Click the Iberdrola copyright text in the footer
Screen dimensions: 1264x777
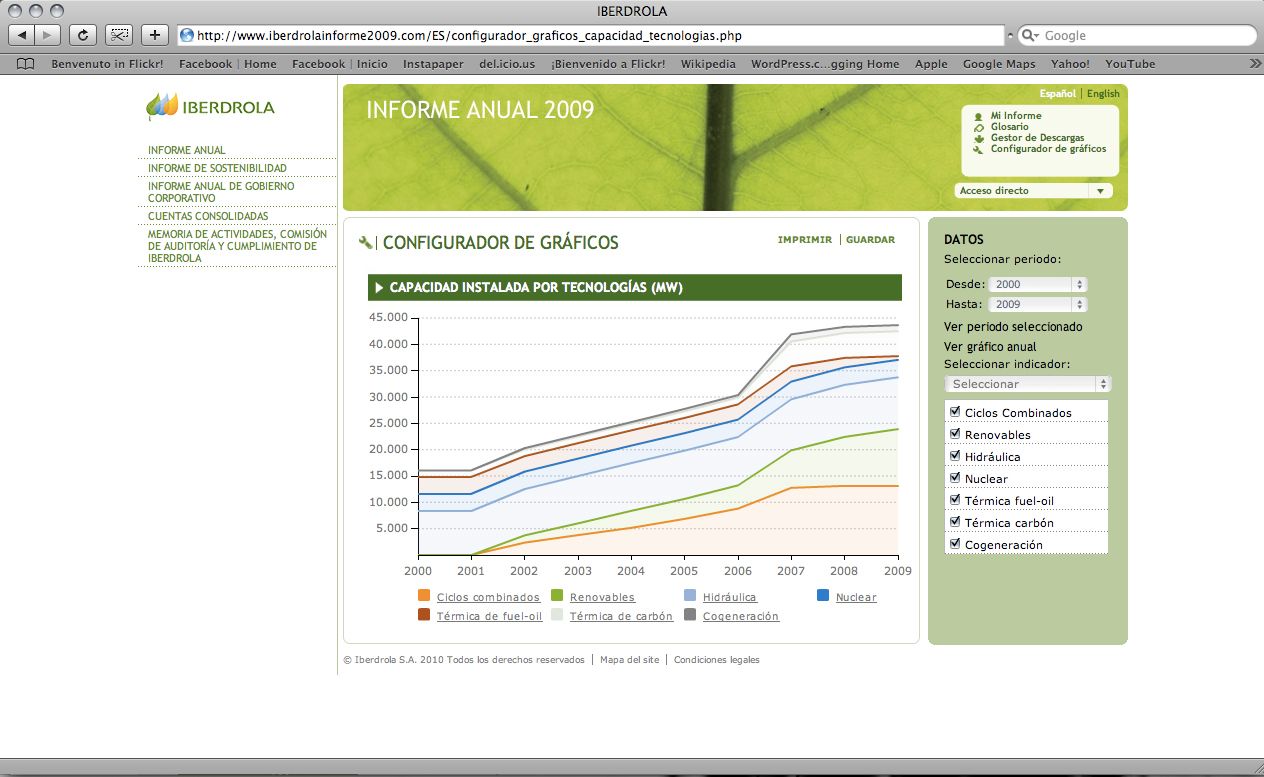click(x=465, y=660)
